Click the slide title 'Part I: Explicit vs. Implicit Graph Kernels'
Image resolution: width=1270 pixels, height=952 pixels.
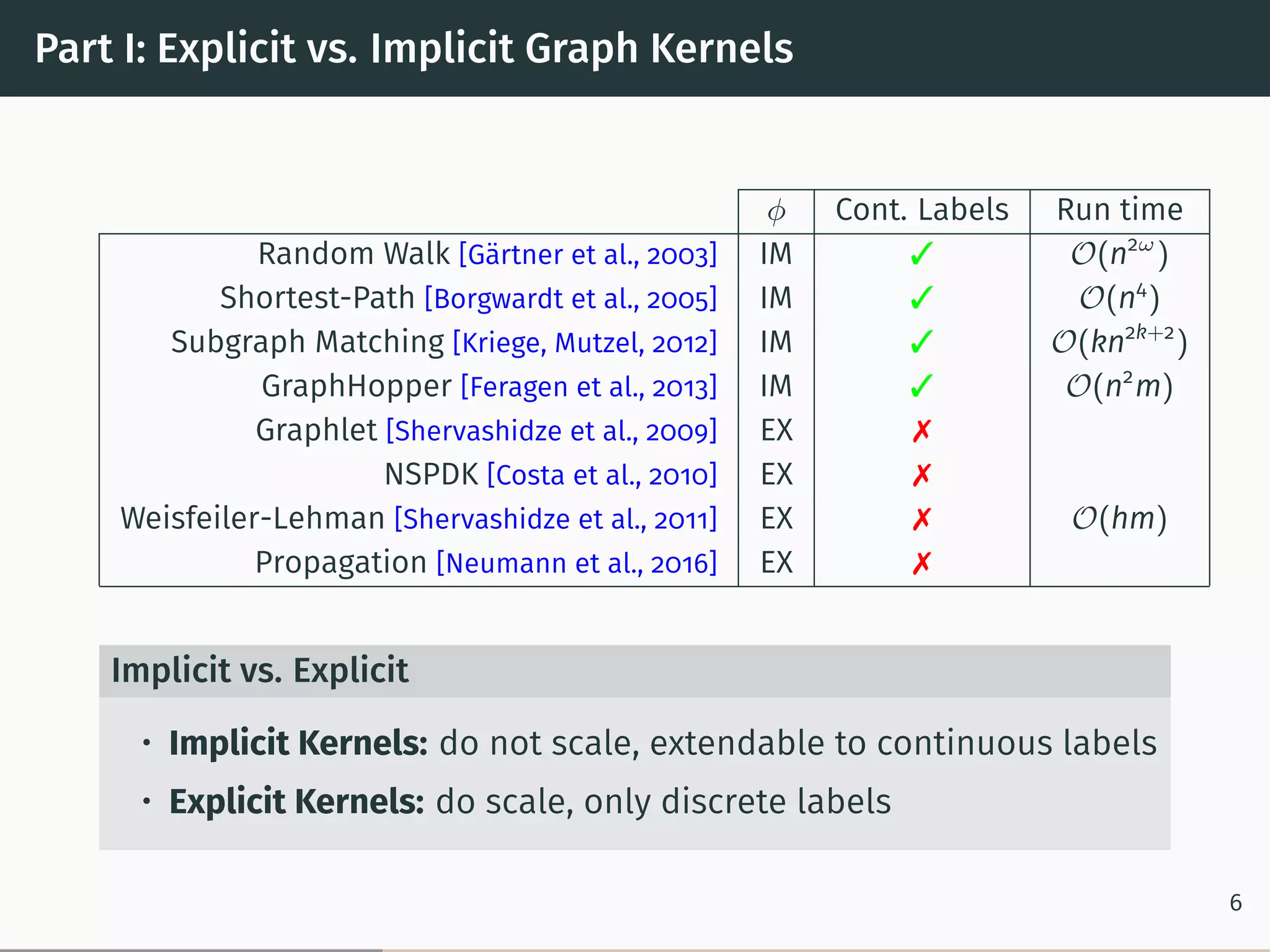[x=414, y=48]
